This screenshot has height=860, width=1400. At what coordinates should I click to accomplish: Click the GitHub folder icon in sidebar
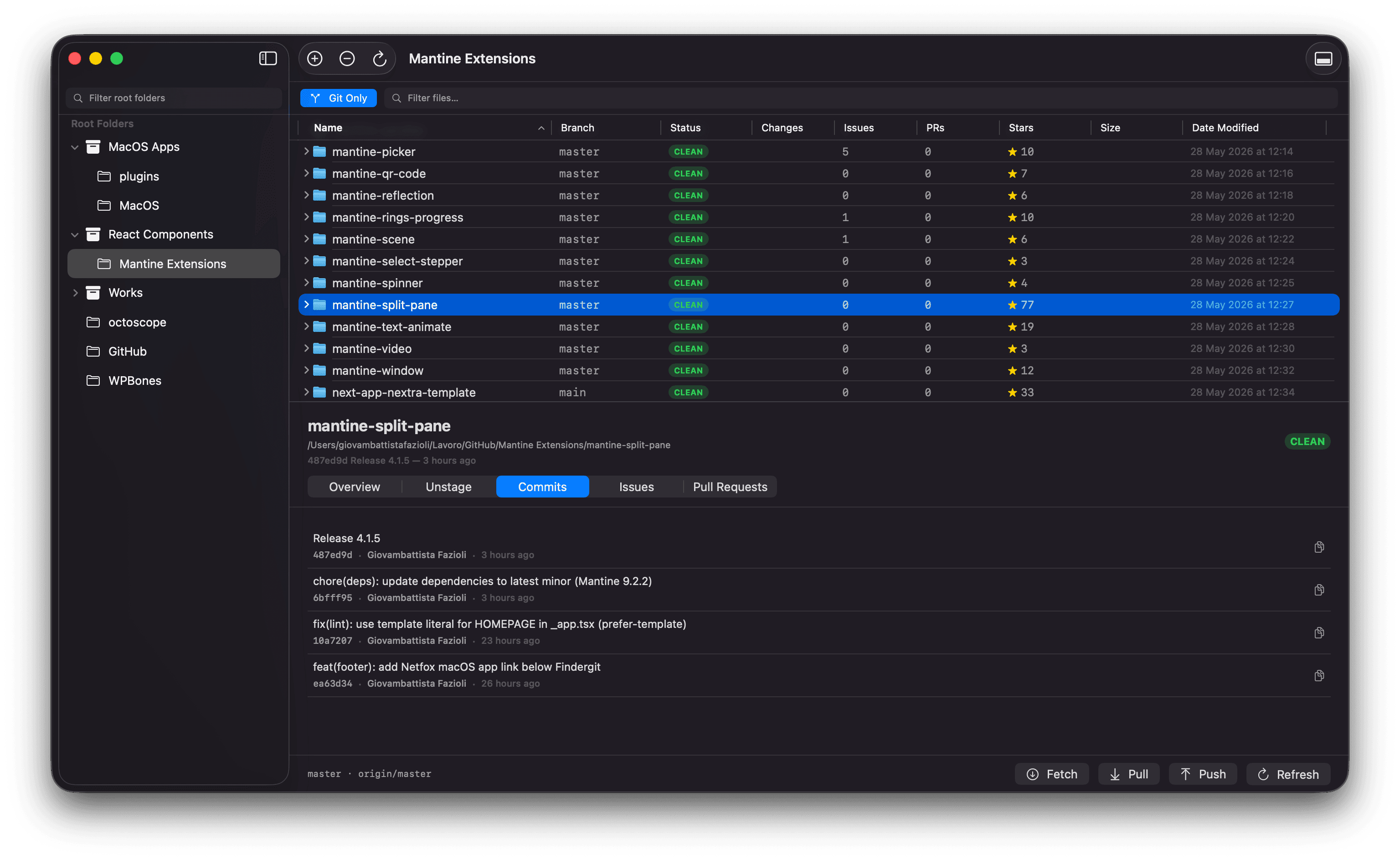coord(93,352)
